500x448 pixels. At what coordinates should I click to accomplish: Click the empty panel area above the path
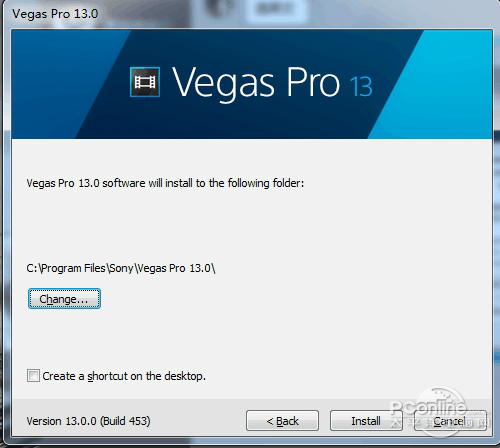tap(252, 227)
